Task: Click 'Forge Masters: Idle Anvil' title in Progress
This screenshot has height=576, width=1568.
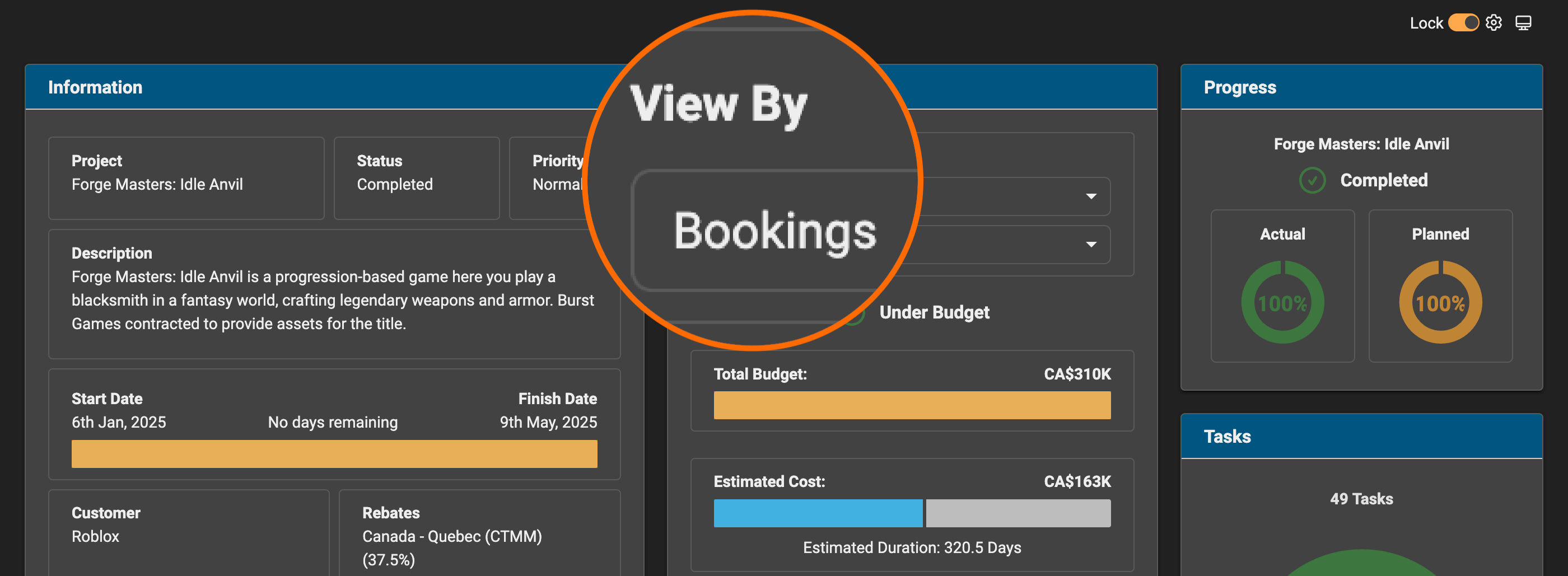Action: [1362, 144]
